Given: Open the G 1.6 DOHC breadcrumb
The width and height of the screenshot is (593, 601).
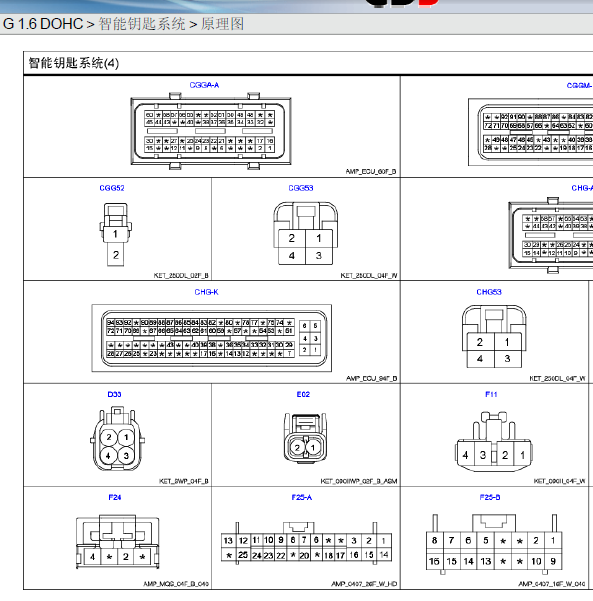Looking at the screenshot, I should [43, 24].
